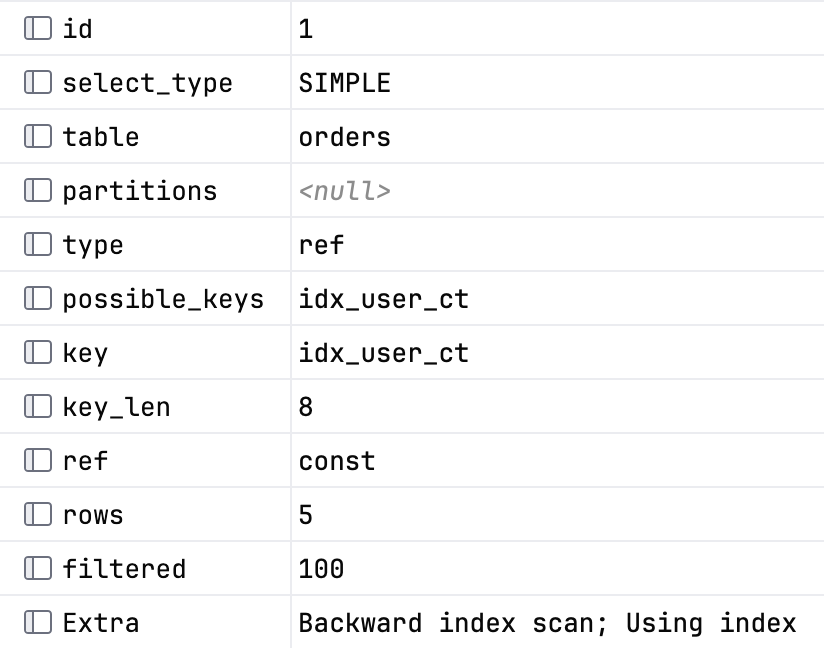
Task: Click the filtered row header label
Action: 124,569
